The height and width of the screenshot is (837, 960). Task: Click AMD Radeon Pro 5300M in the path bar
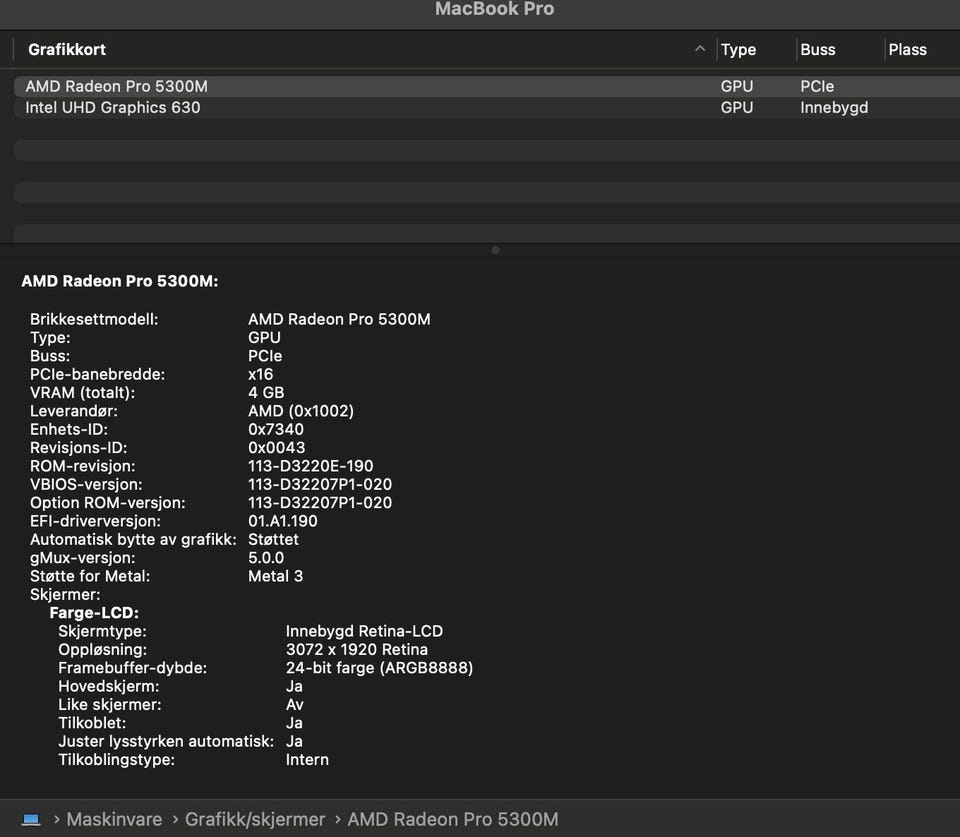tap(452, 819)
